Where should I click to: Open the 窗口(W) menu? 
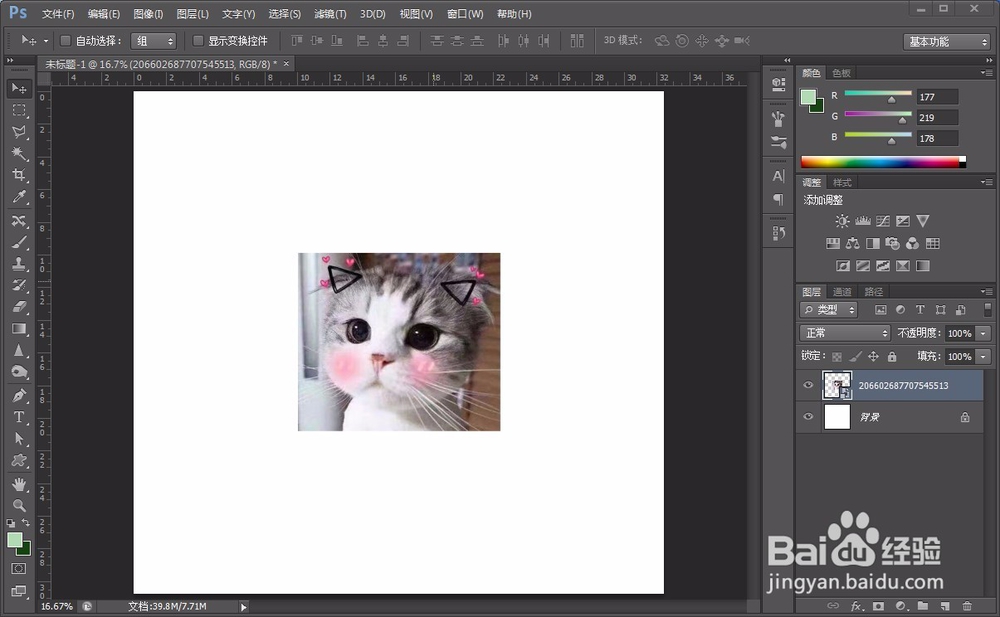click(x=465, y=13)
